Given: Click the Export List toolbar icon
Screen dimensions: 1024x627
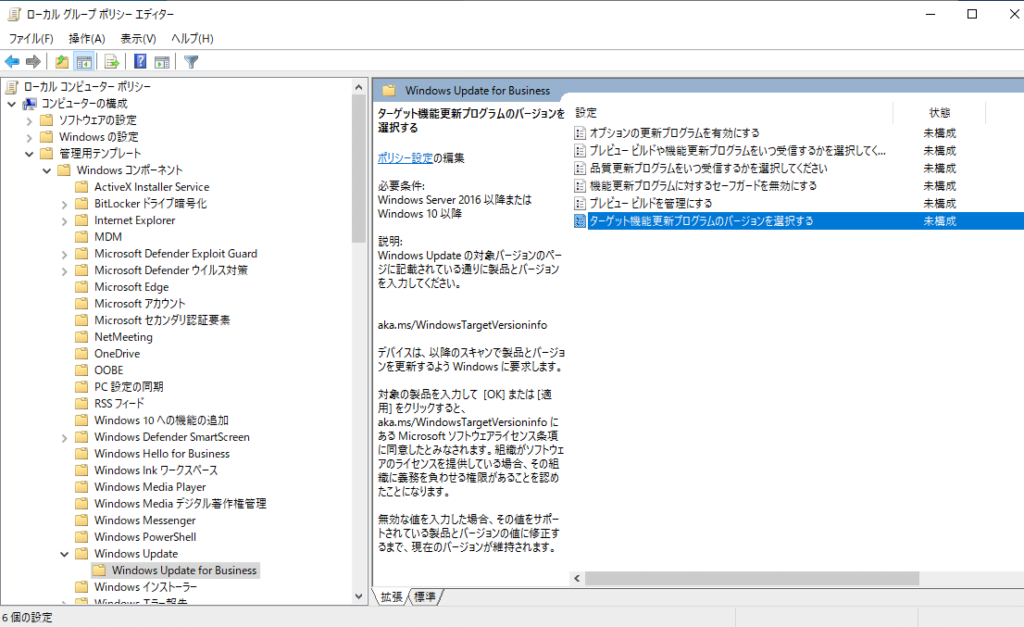Looking at the screenshot, I should click(112, 62).
